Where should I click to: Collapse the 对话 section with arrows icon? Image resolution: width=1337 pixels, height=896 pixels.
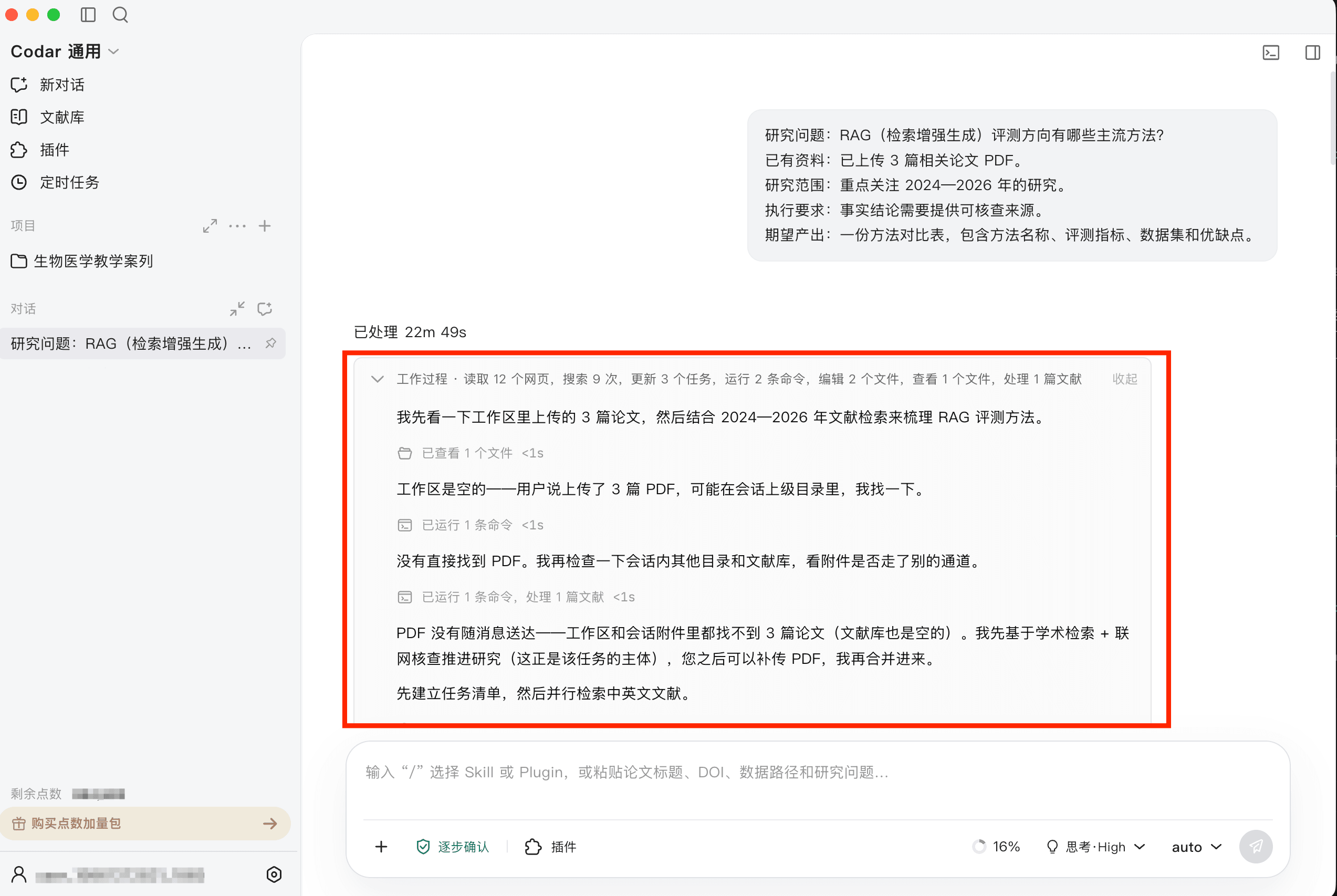237,309
